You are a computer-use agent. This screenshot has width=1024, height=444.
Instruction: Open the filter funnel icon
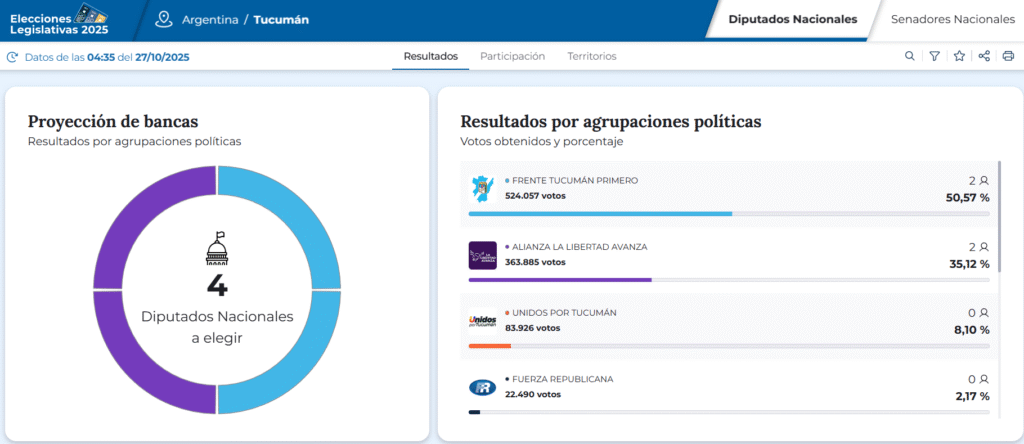[934, 56]
